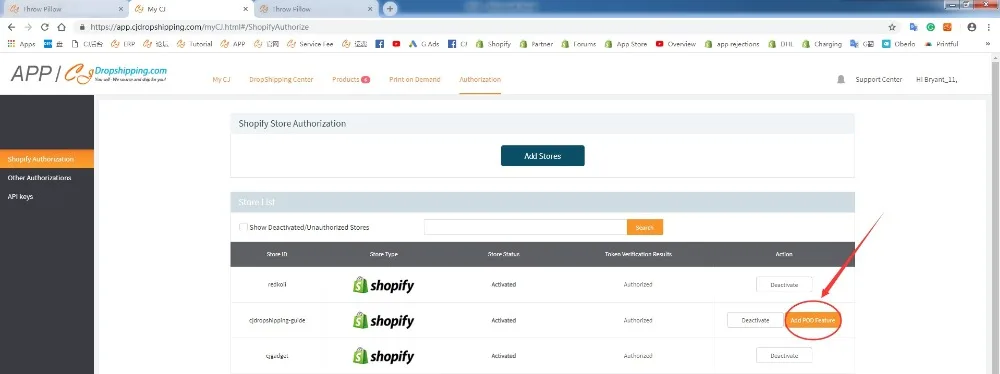Open the Facebook bookmark icon
This screenshot has height=374, width=1000.
tap(379, 44)
